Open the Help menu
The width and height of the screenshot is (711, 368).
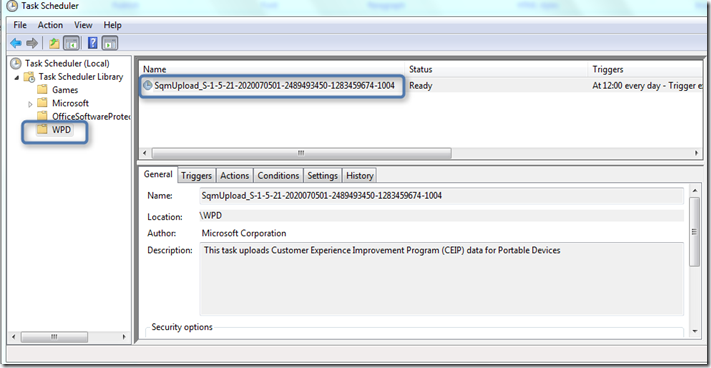[112, 25]
